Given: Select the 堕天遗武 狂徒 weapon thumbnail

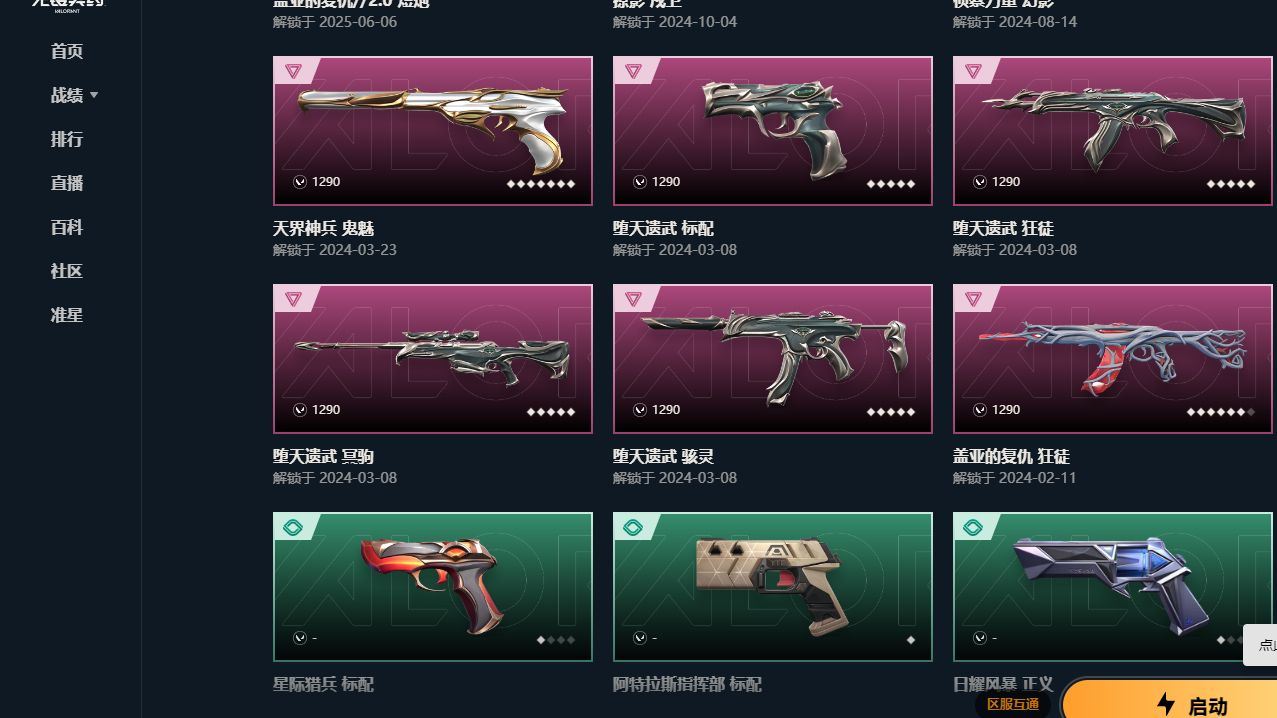Looking at the screenshot, I should coord(1113,131).
